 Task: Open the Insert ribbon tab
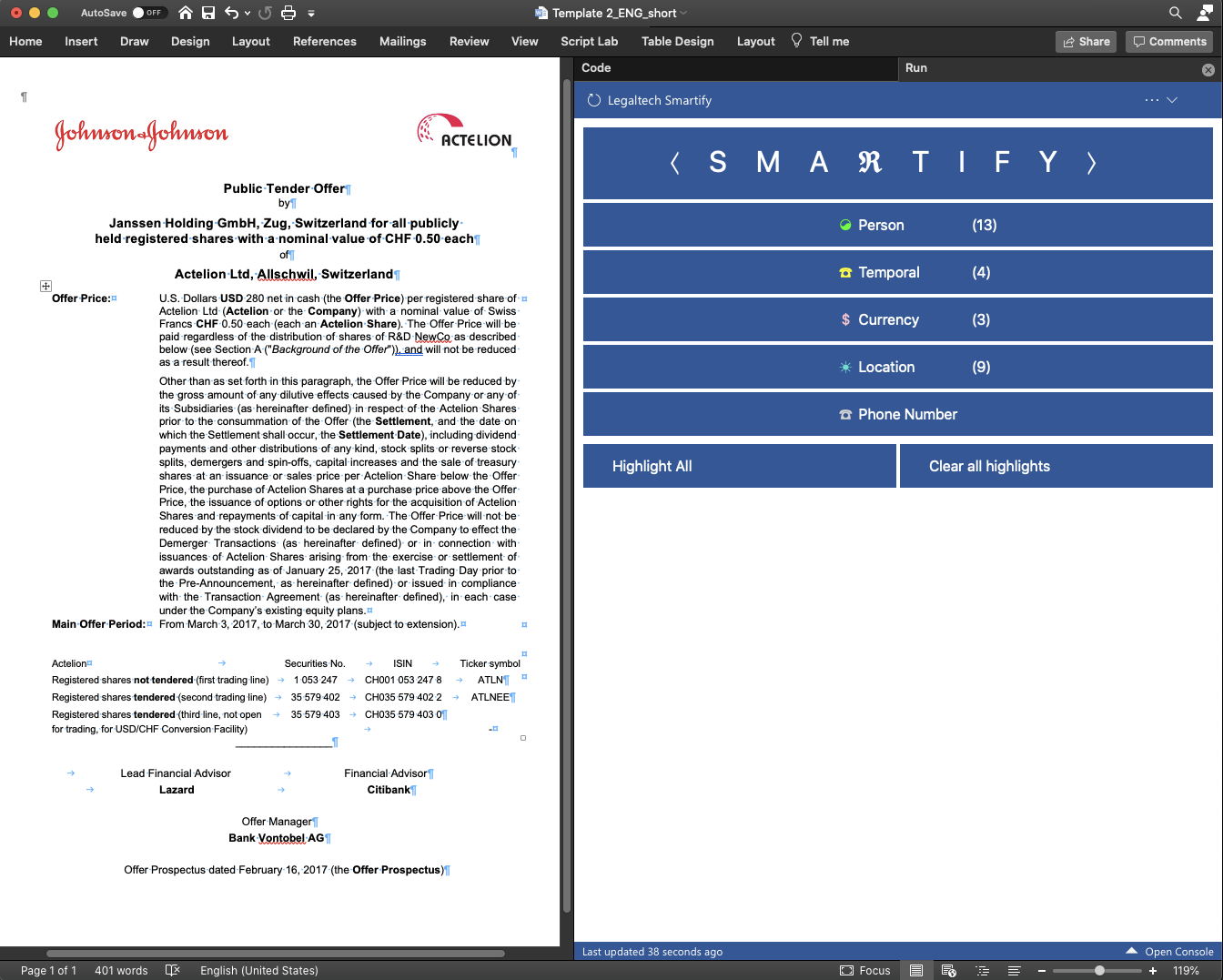coord(81,41)
